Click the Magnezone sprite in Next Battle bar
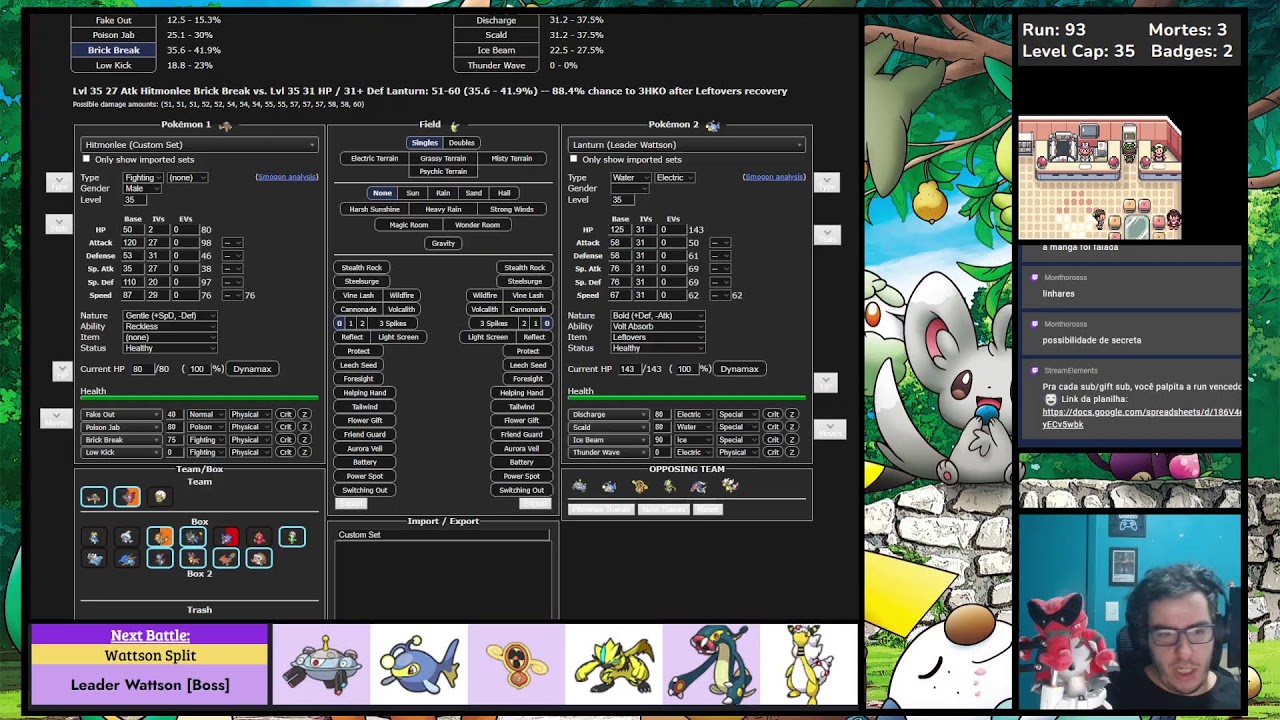1280x720 pixels. (321, 665)
